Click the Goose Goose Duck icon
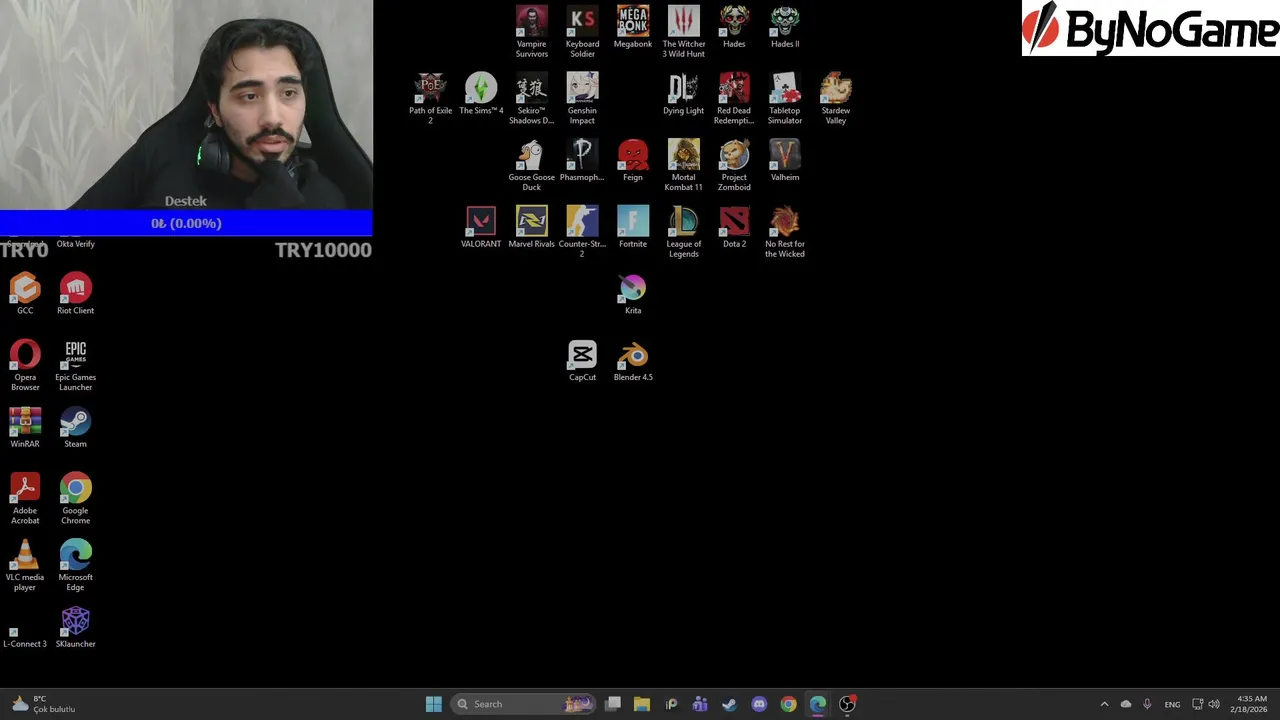The width and height of the screenshot is (1280, 720). click(532, 165)
